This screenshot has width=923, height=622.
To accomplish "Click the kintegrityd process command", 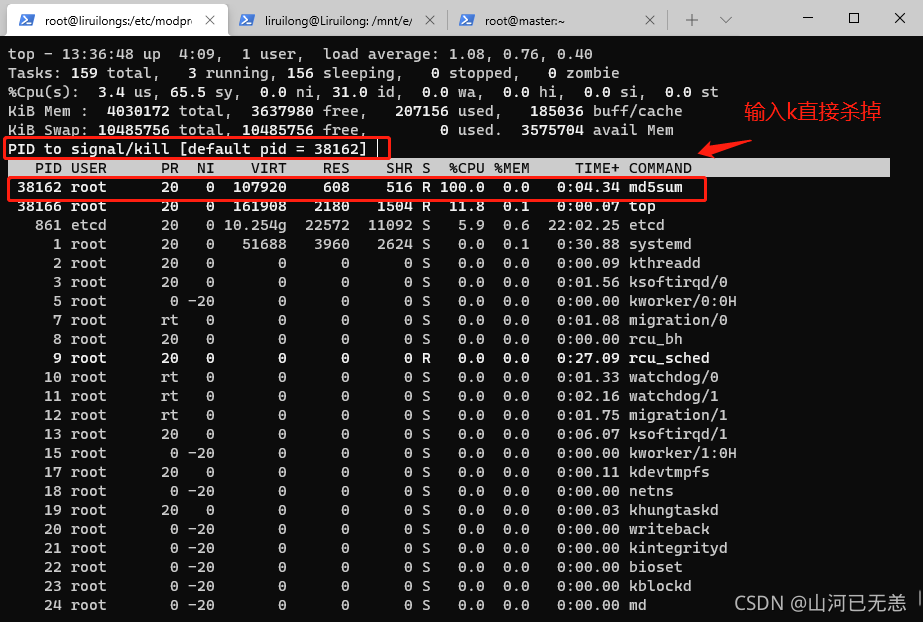I will click(x=678, y=548).
